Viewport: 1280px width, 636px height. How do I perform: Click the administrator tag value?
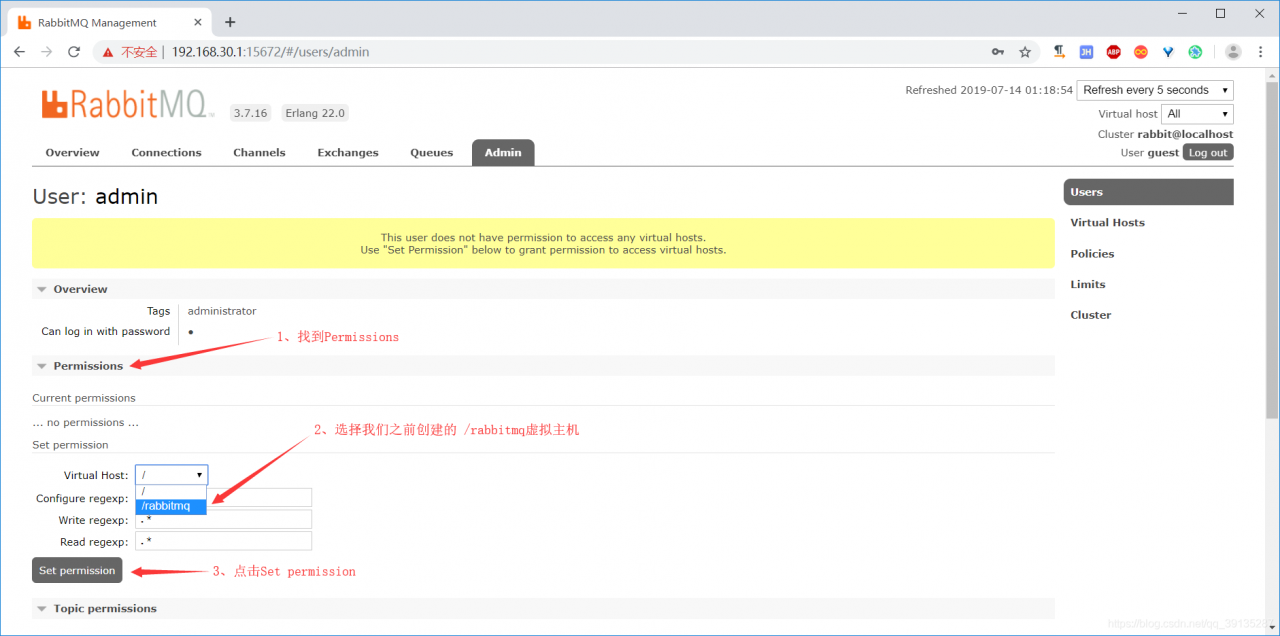[222, 311]
